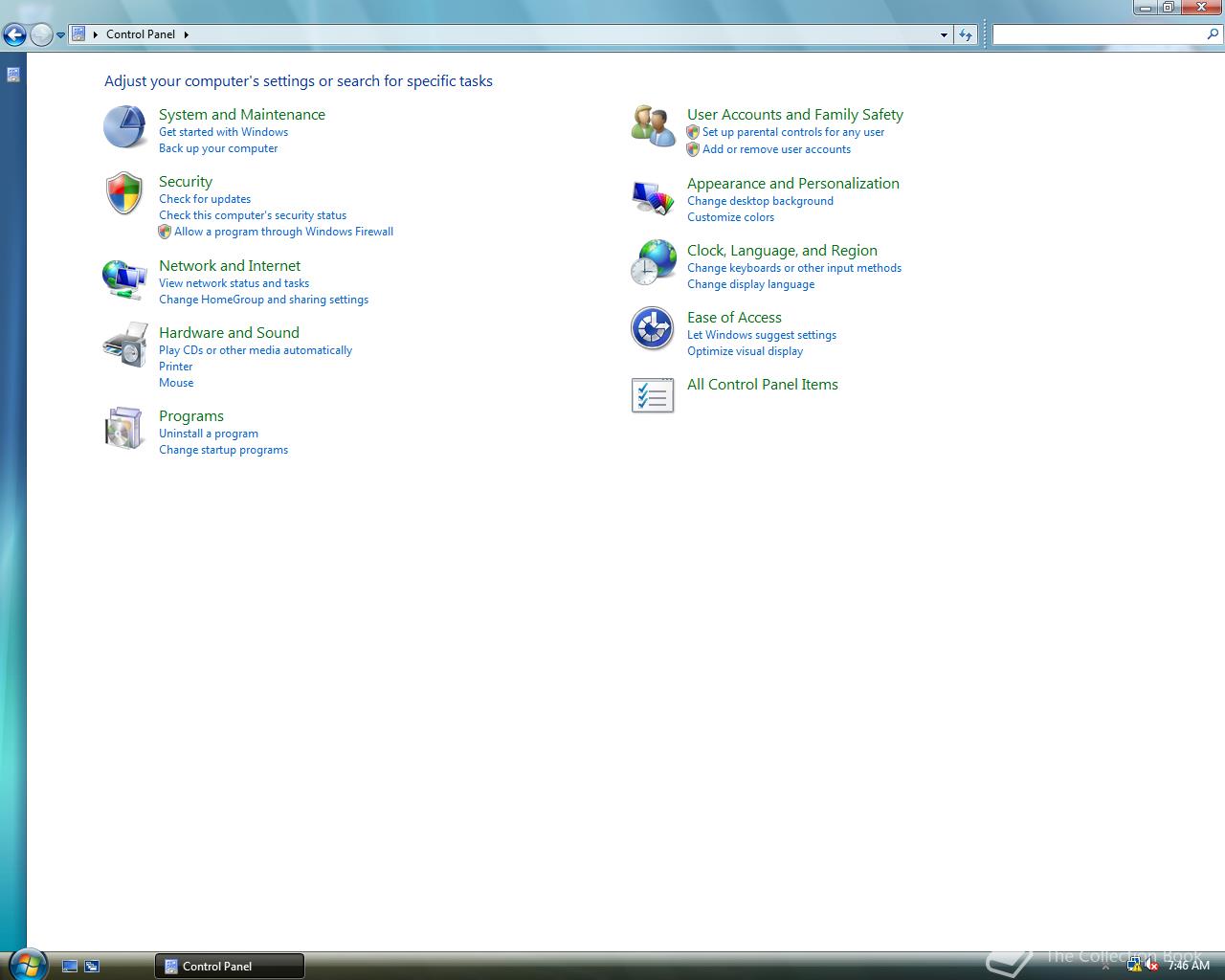Expand the arrow after Control Panel breadcrumb

coord(186,34)
